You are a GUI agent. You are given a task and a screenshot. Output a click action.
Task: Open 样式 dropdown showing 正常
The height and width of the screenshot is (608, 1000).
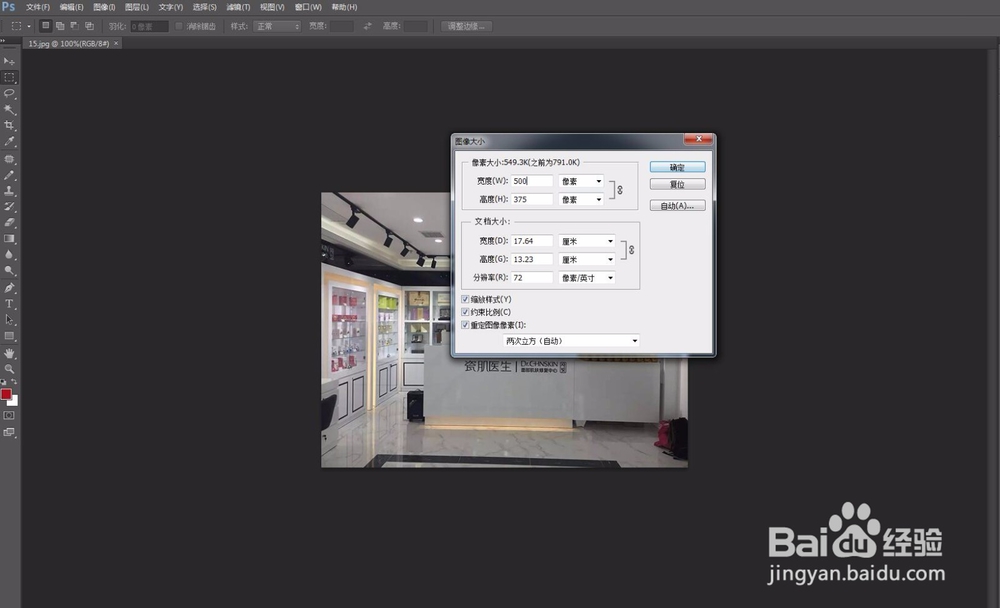[277, 26]
